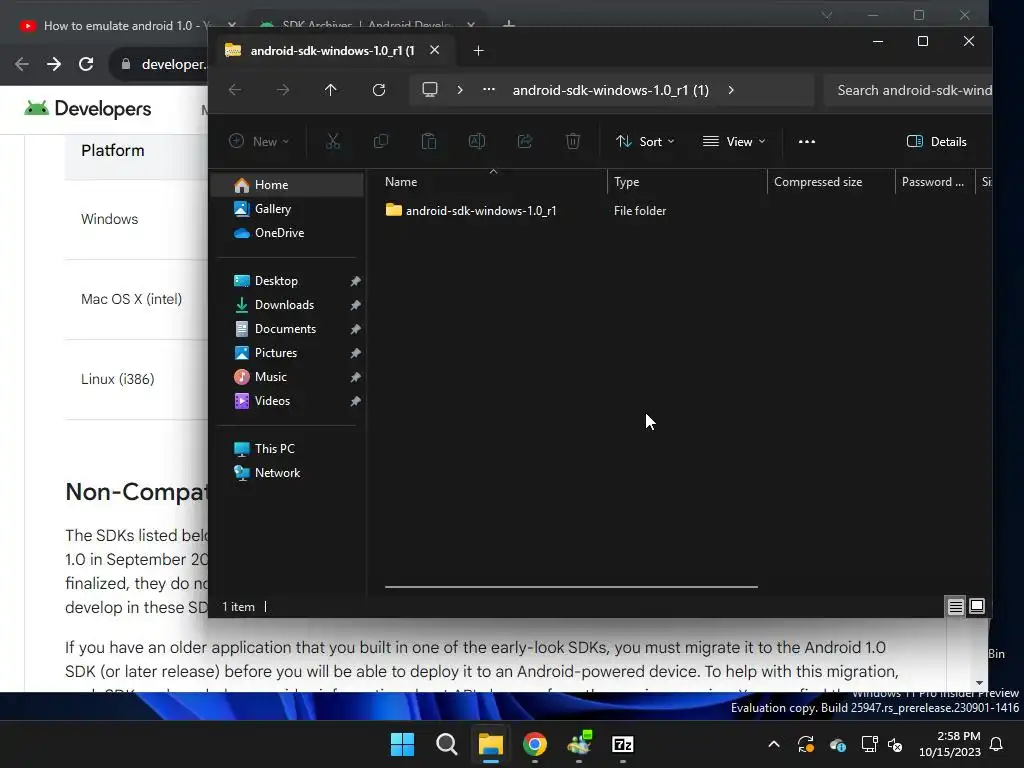Image resolution: width=1024 pixels, height=768 pixels.
Task: Switch to the YouTube 'How to emulate android' tab
Action: point(124,25)
